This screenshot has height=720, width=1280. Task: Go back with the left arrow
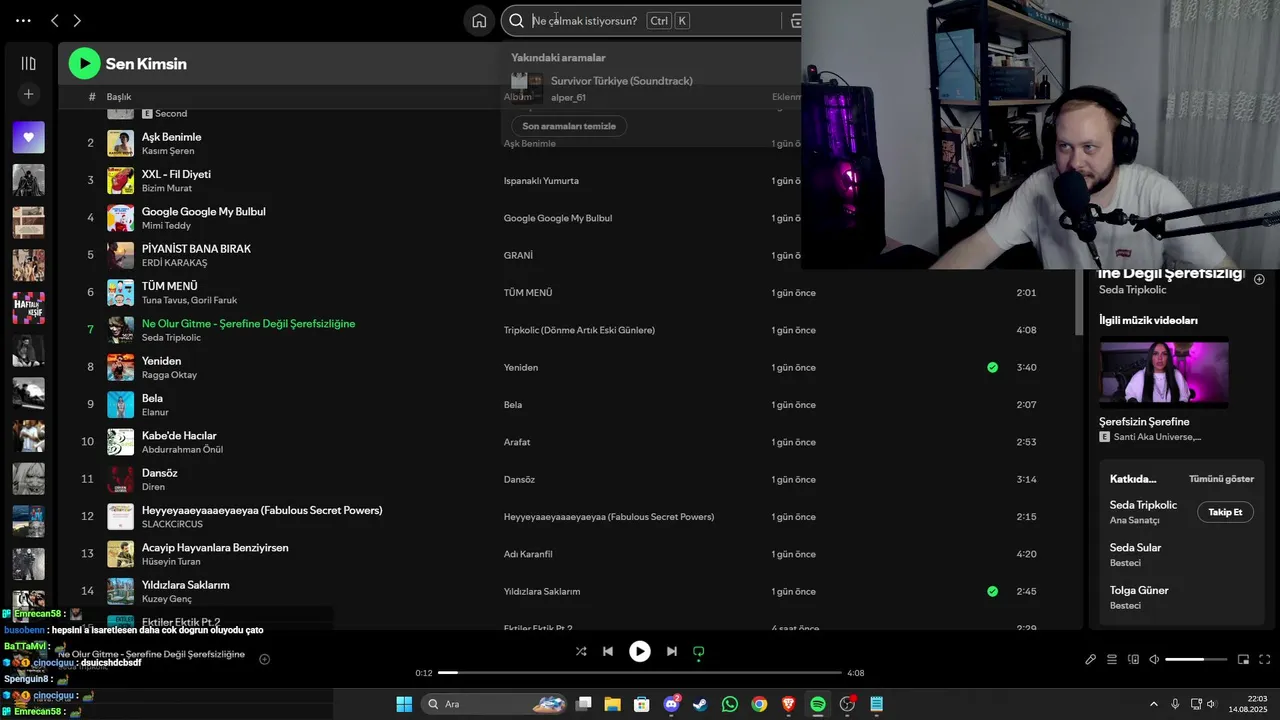click(55, 20)
